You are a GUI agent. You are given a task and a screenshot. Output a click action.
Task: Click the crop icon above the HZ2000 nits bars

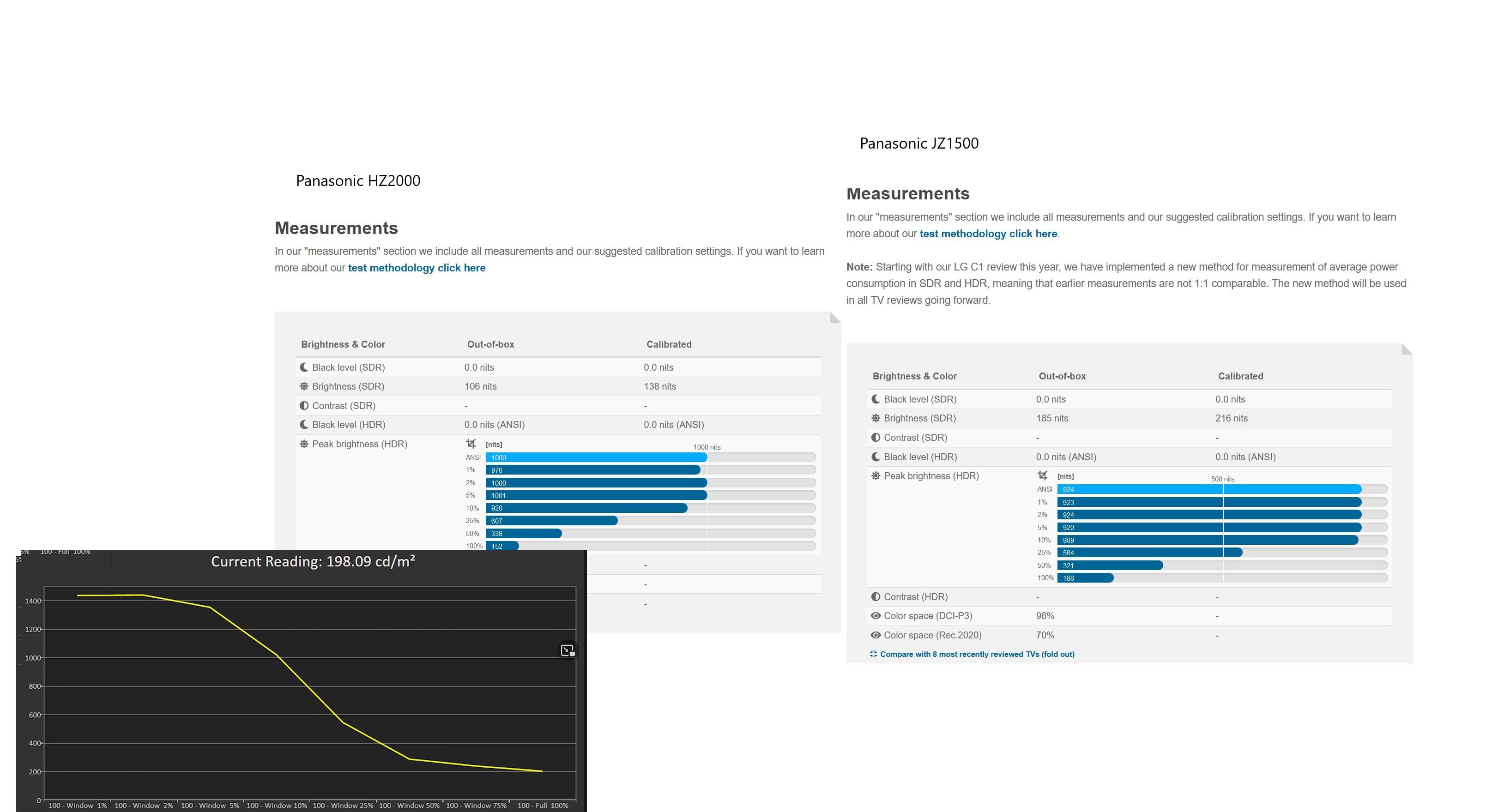[x=471, y=444]
